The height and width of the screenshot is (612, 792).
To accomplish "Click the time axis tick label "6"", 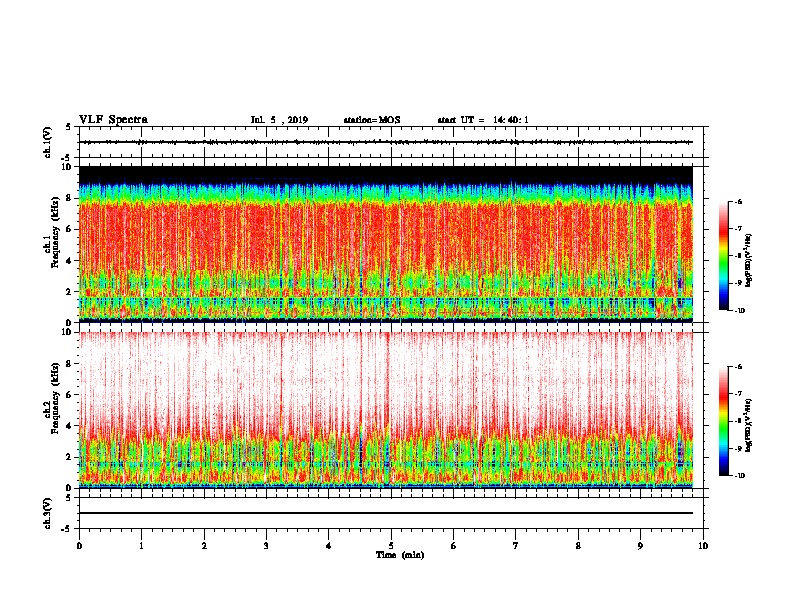I will click(454, 546).
